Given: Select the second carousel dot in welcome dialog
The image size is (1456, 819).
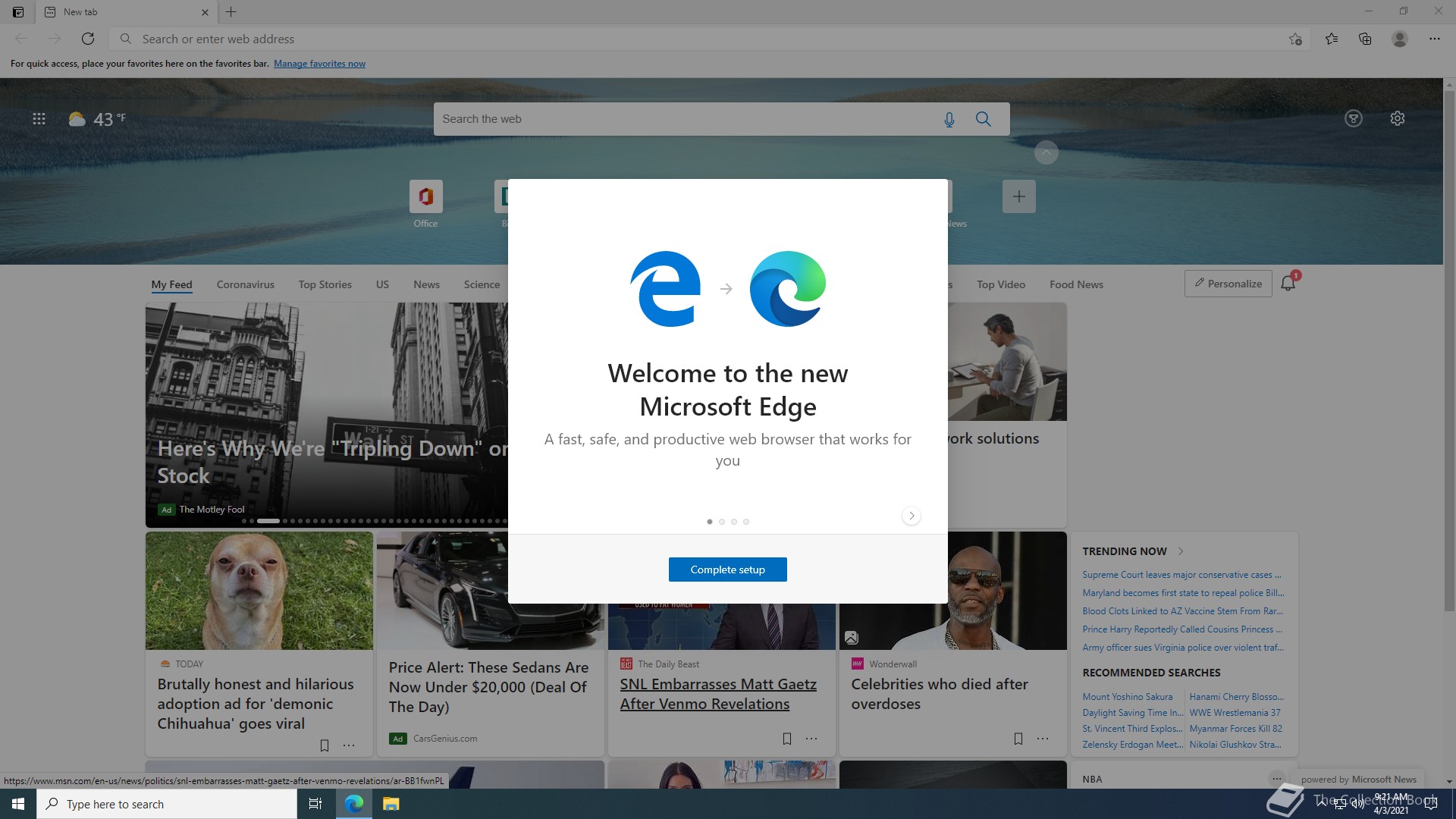Looking at the screenshot, I should [722, 522].
